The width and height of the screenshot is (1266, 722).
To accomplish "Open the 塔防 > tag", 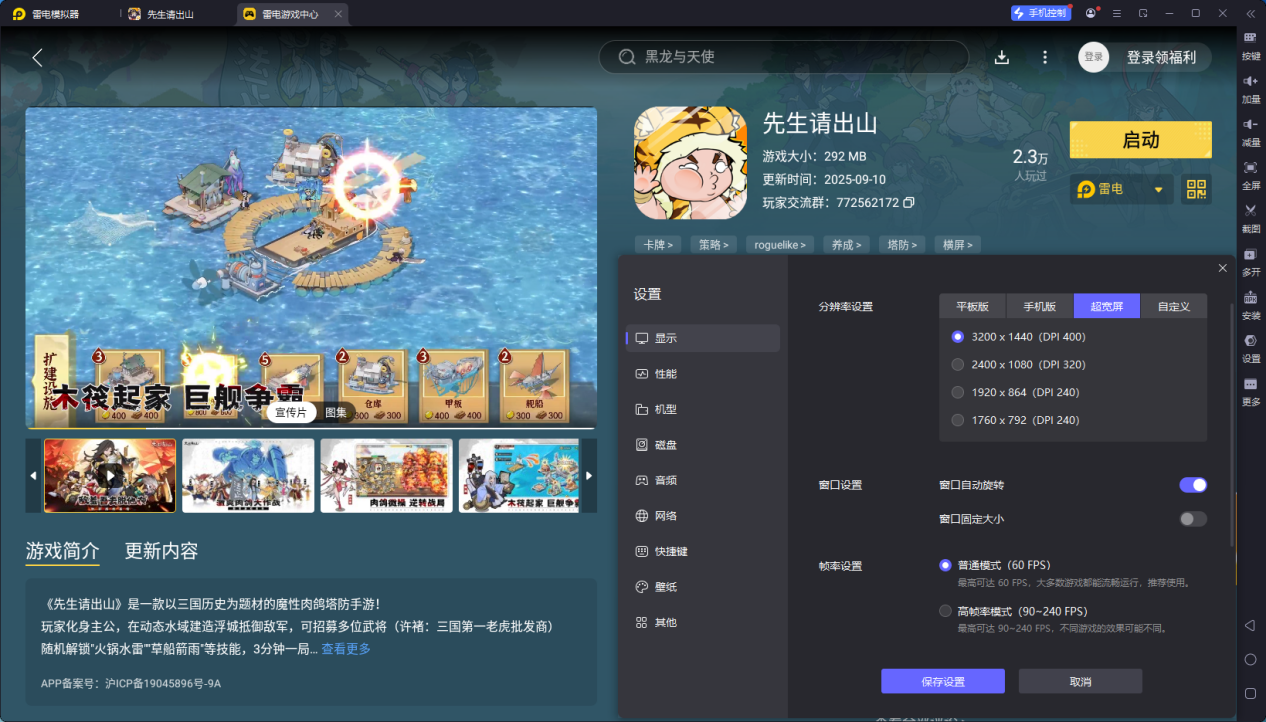I will point(901,244).
